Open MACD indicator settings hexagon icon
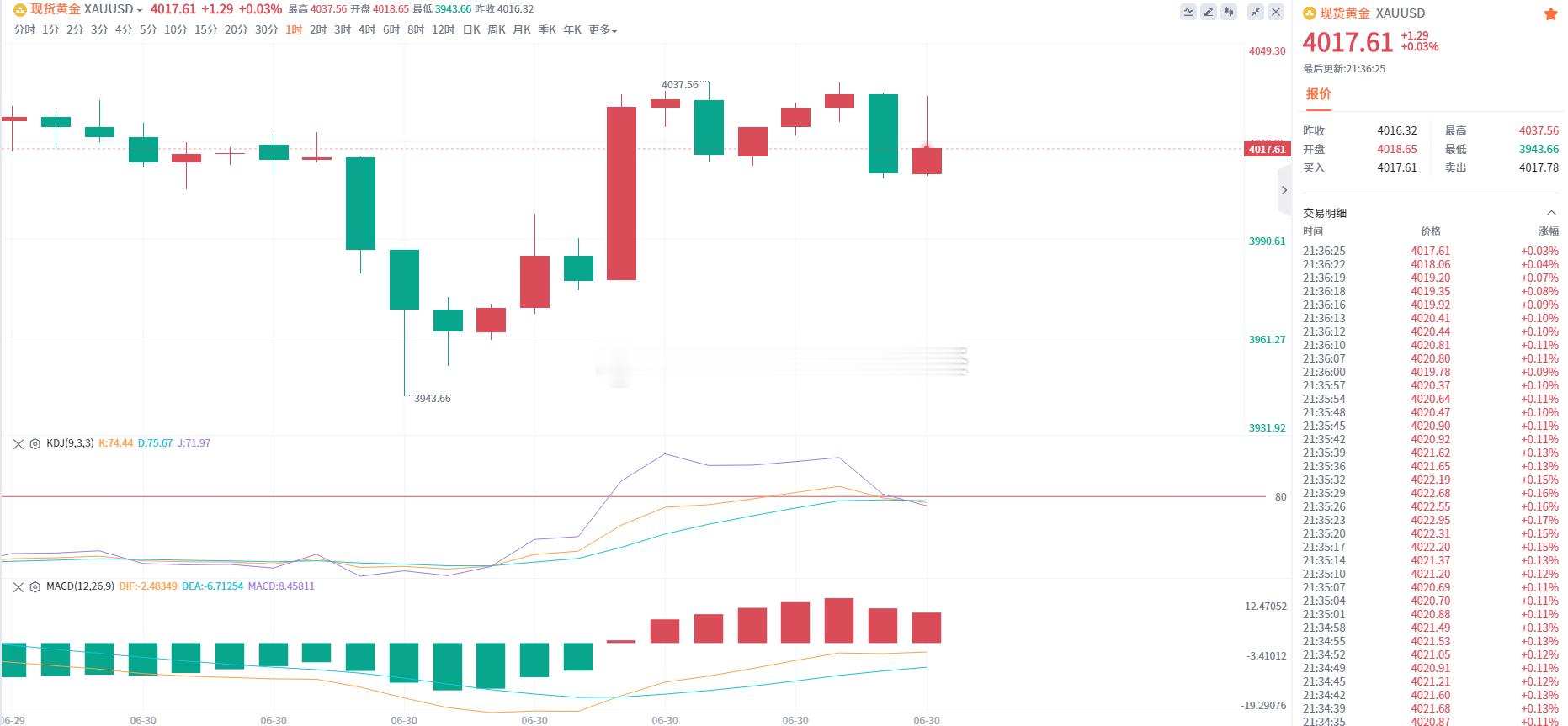Screen dimensions: 1568x726 pyautogui.click(x=35, y=586)
